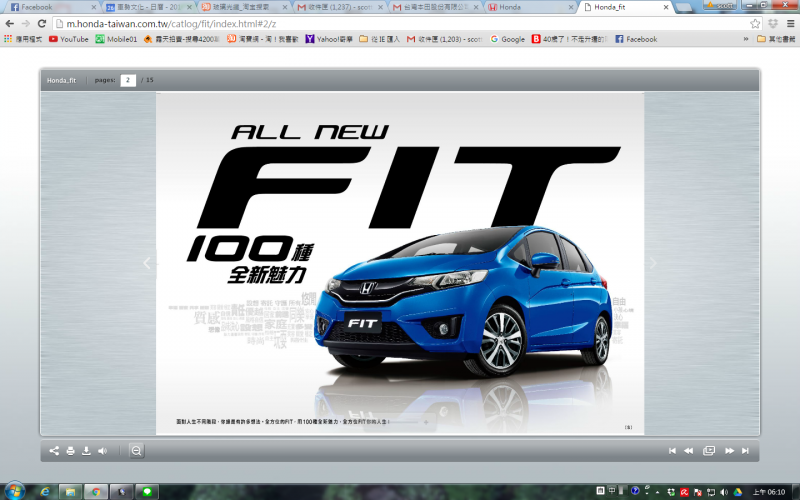Click the taskbar clock showing 06:10

(769, 492)
